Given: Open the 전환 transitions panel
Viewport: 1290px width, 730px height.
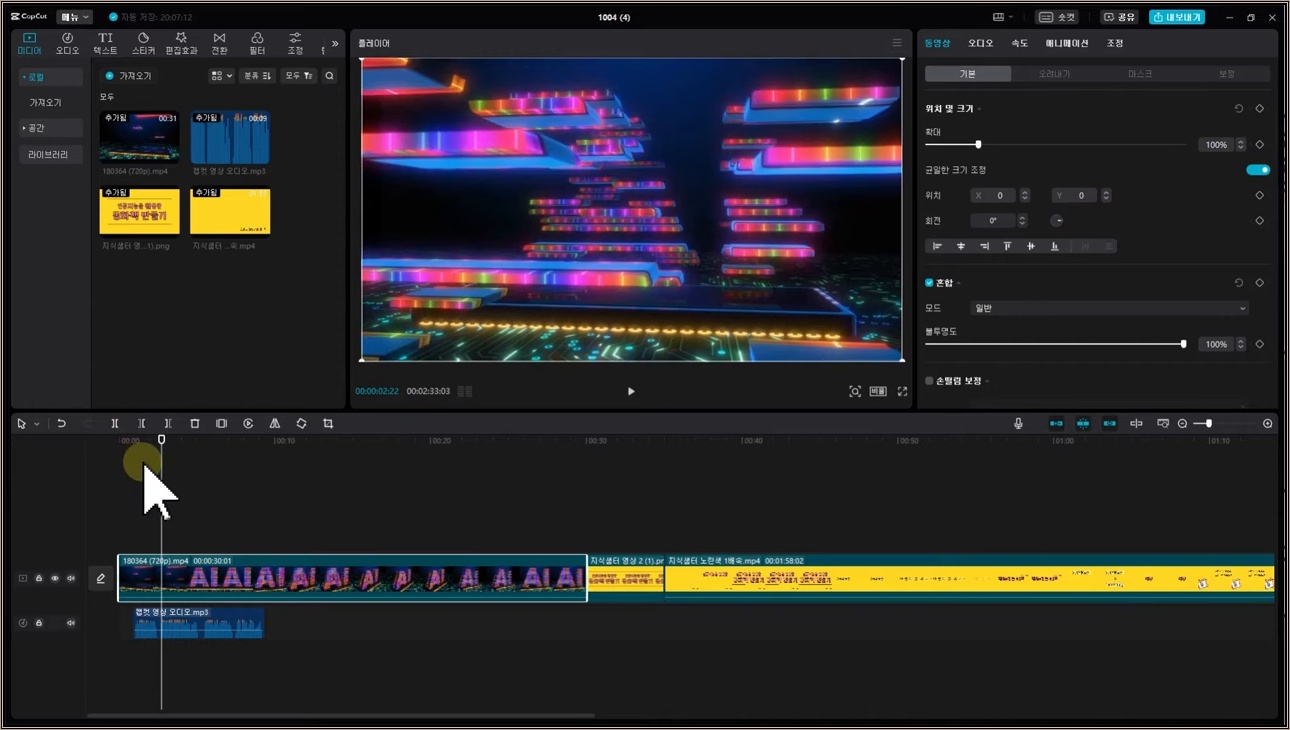Looking at the screenshot, I should tap(219, 43).
